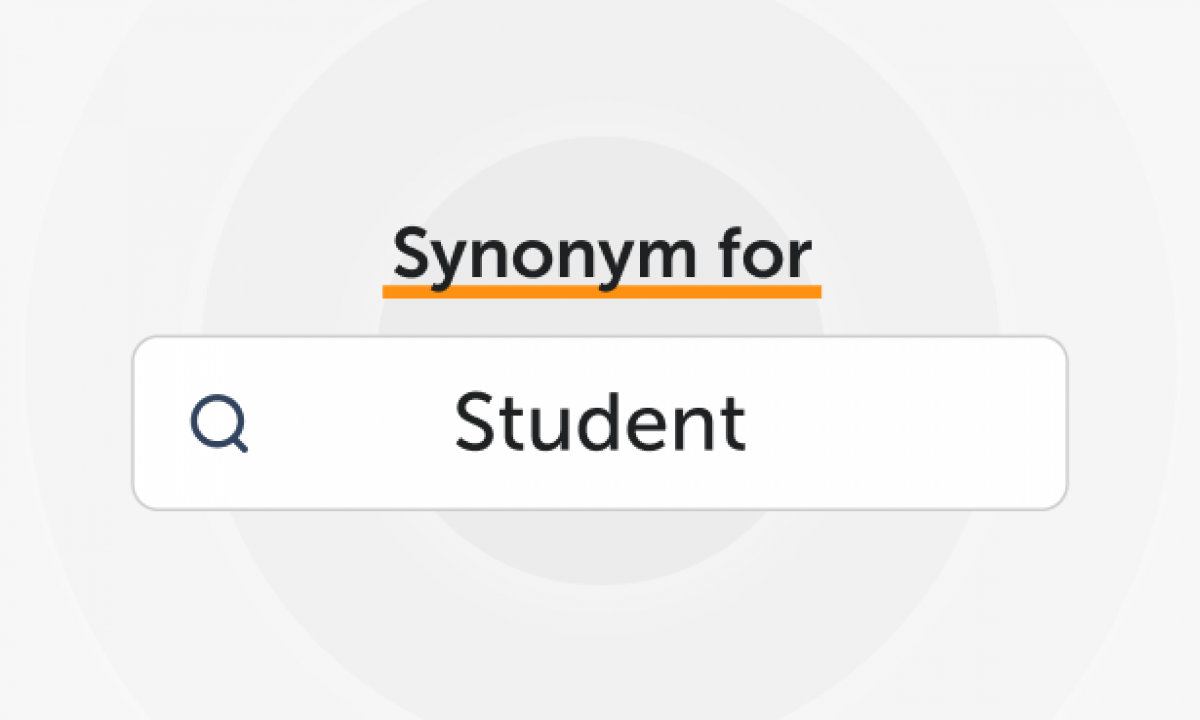Click the capital S in Student

point(474,422)
